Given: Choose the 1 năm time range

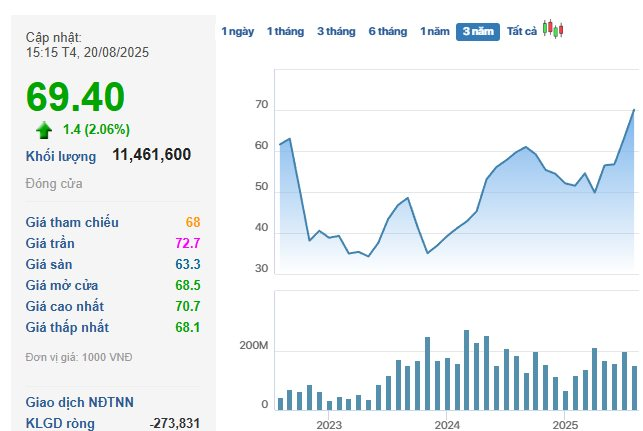Looking at the screenshot, I should 434,32.
